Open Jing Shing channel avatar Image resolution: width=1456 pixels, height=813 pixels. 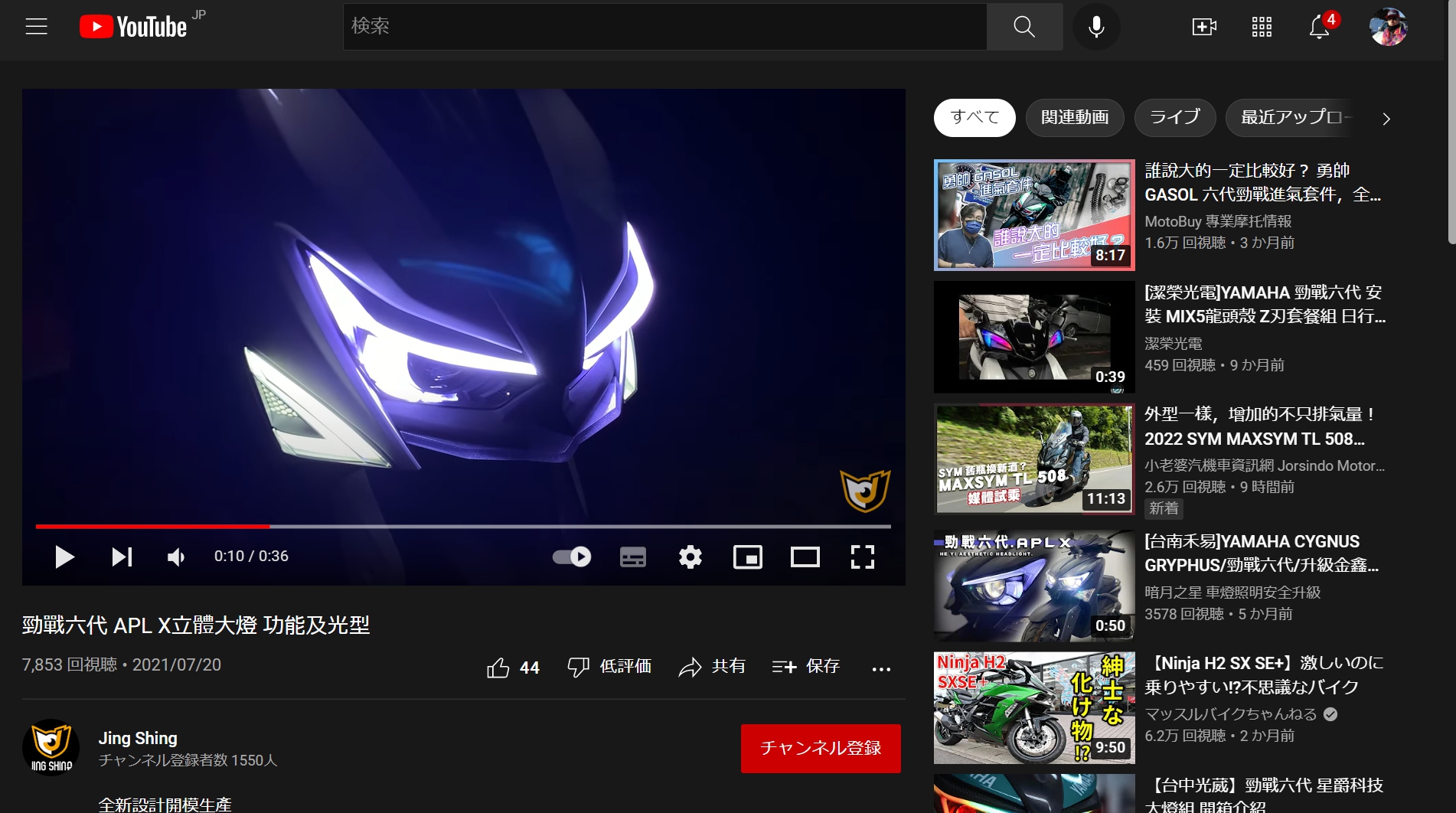[51, 747]
